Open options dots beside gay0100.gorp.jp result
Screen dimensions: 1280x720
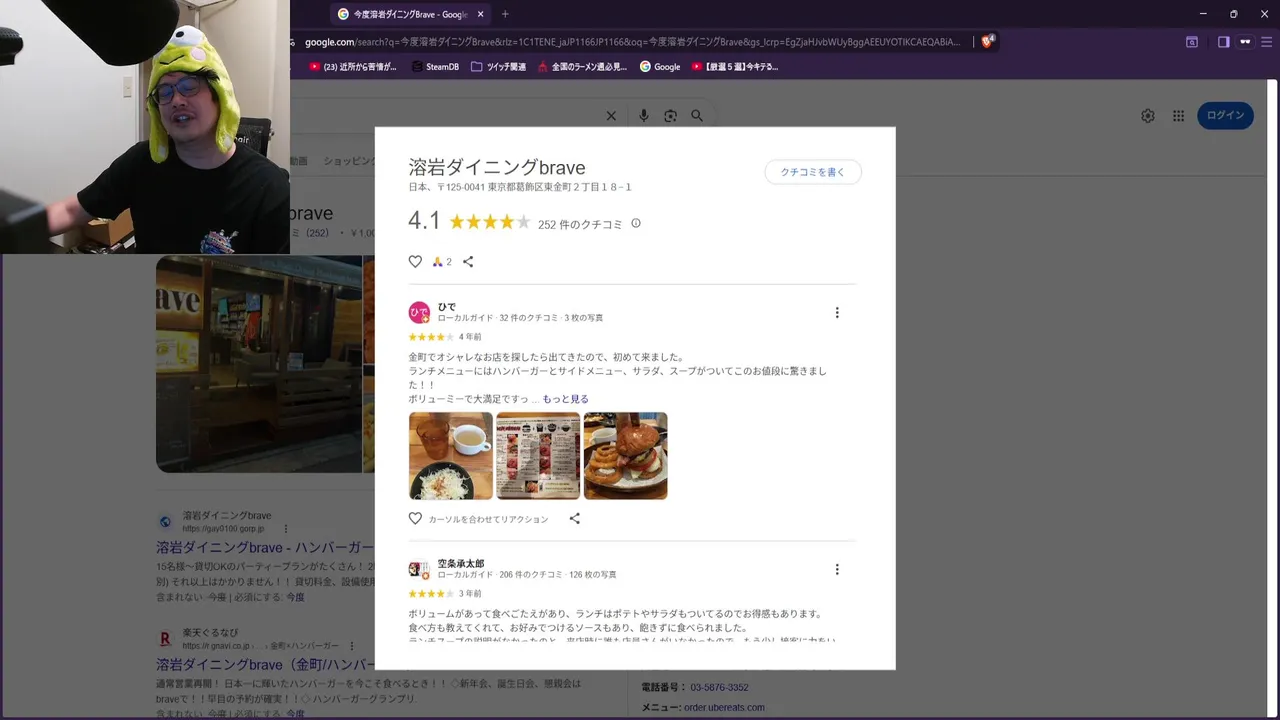285,529
